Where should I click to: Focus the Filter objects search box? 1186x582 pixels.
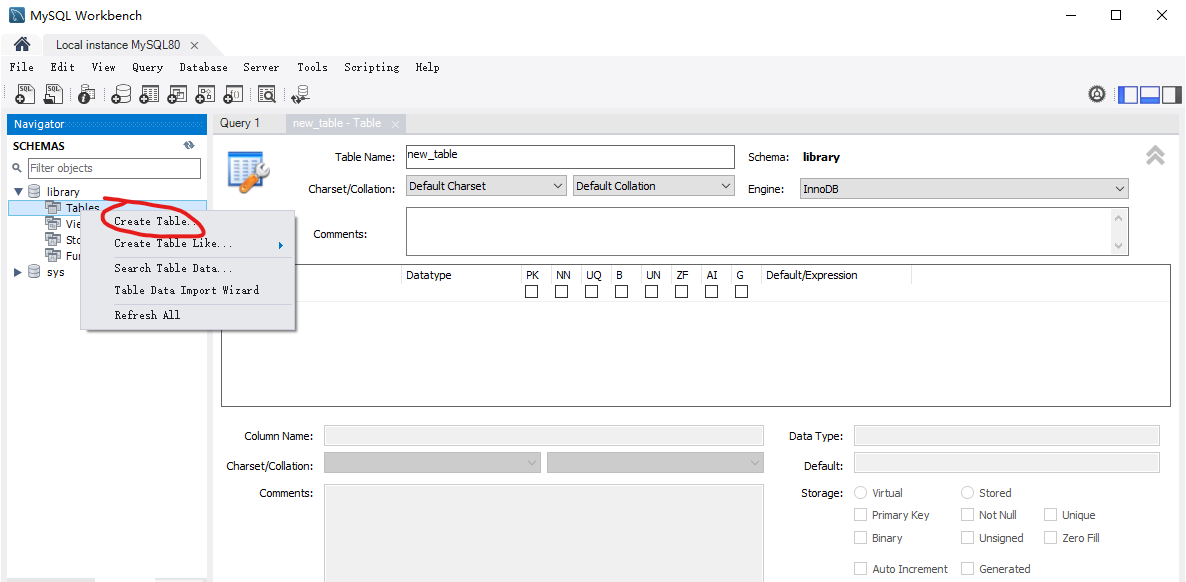[114, 168]
